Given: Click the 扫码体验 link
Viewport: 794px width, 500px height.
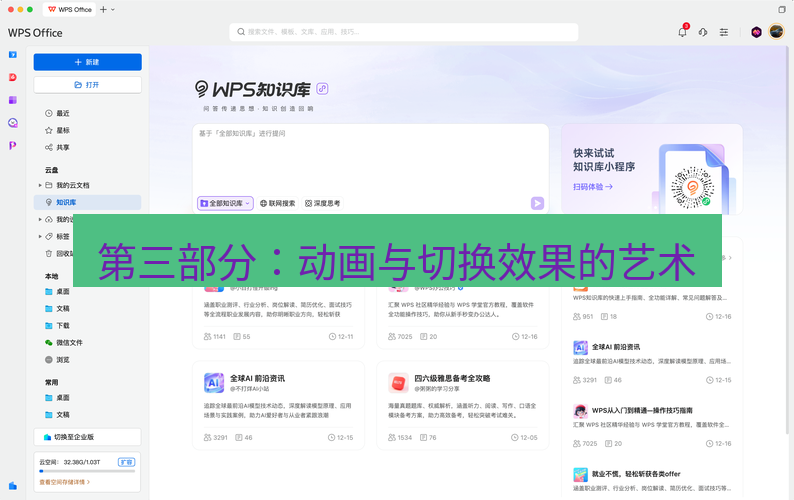Looking at the screenshot, I should [x=592, y=186].
